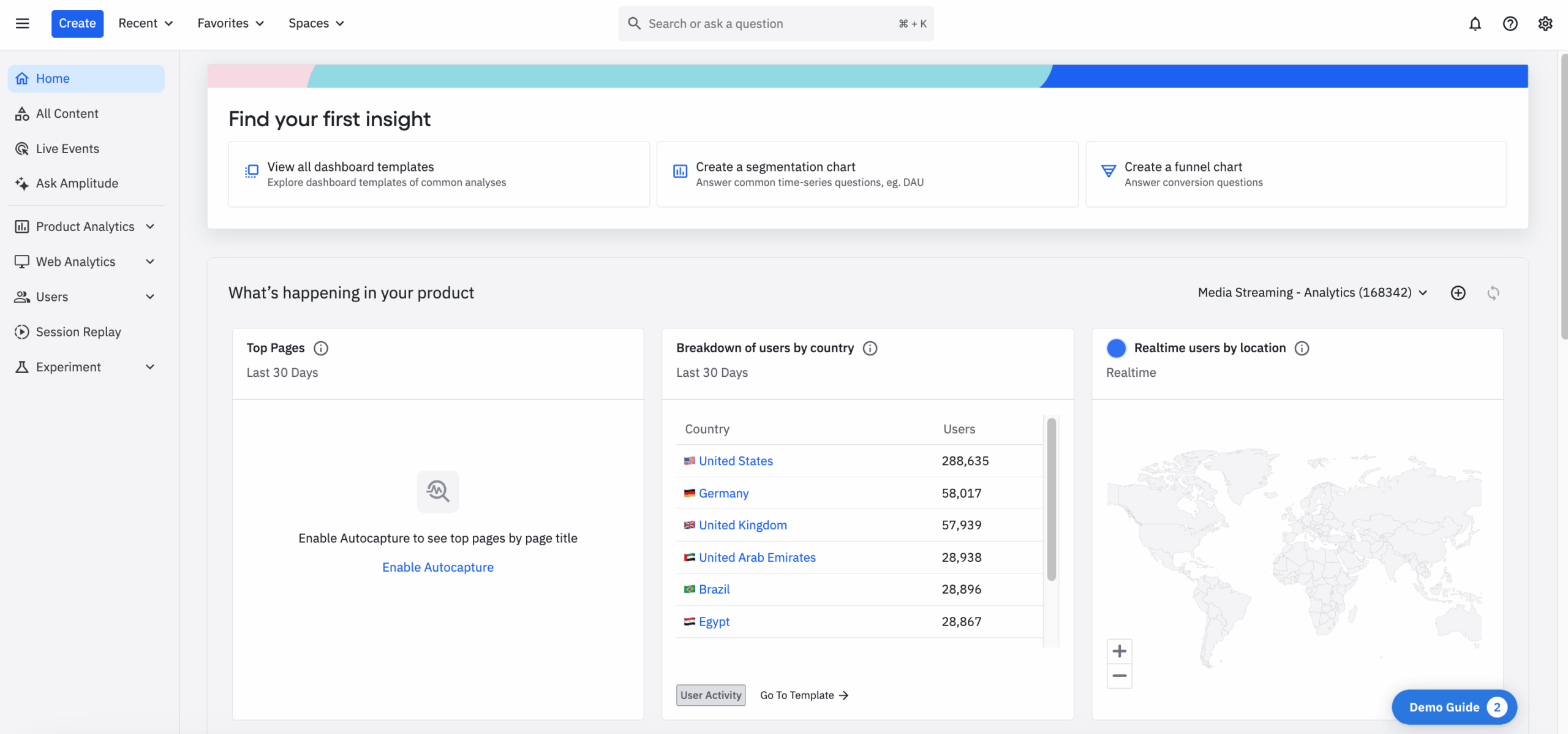1568x734 pixels.
Task: Open the notifications bell
Action: click(1476, 23)
